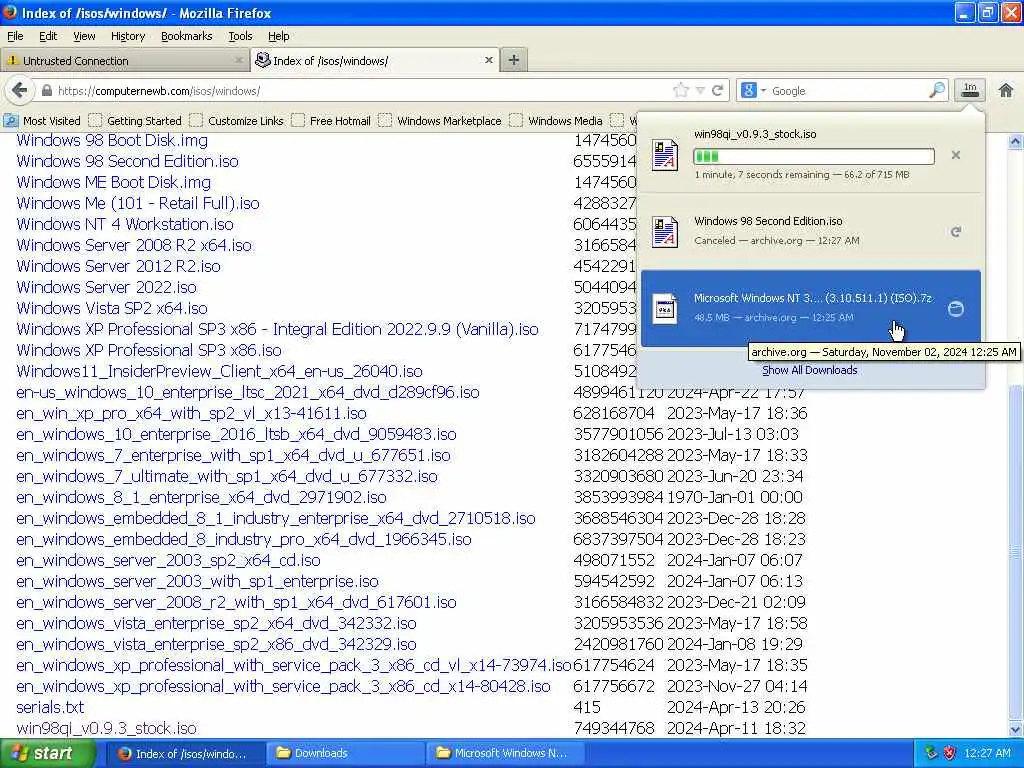The image size is (1024, 768).
Task: Open the View menu
Action: click(x=84, y=36)
